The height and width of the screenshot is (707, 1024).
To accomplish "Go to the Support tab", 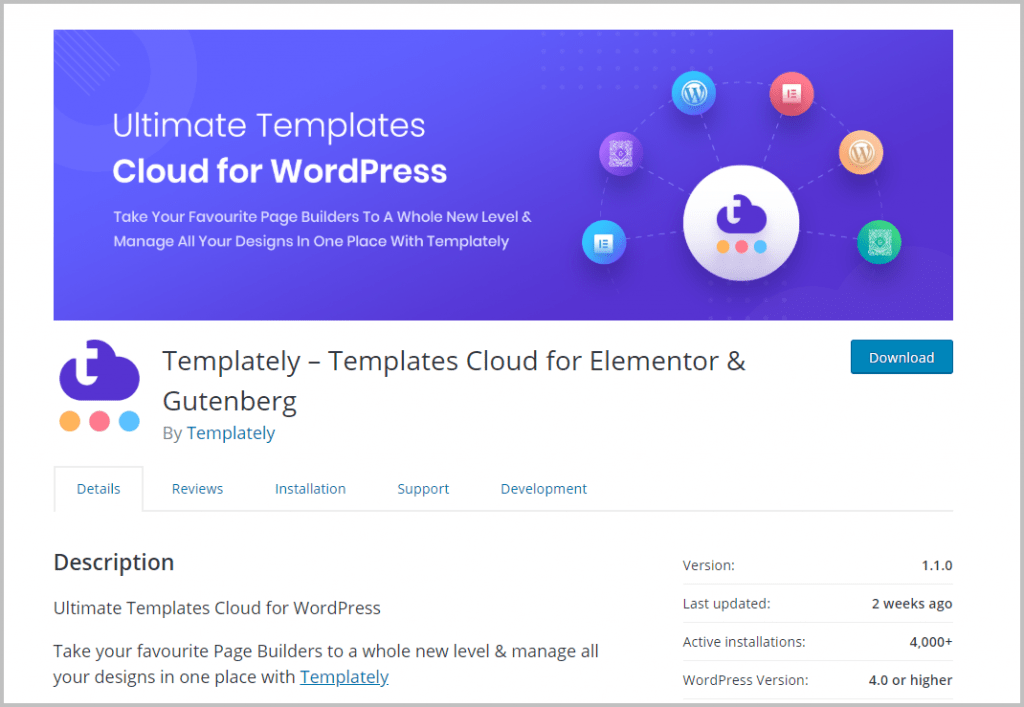I will pos(423,489).
